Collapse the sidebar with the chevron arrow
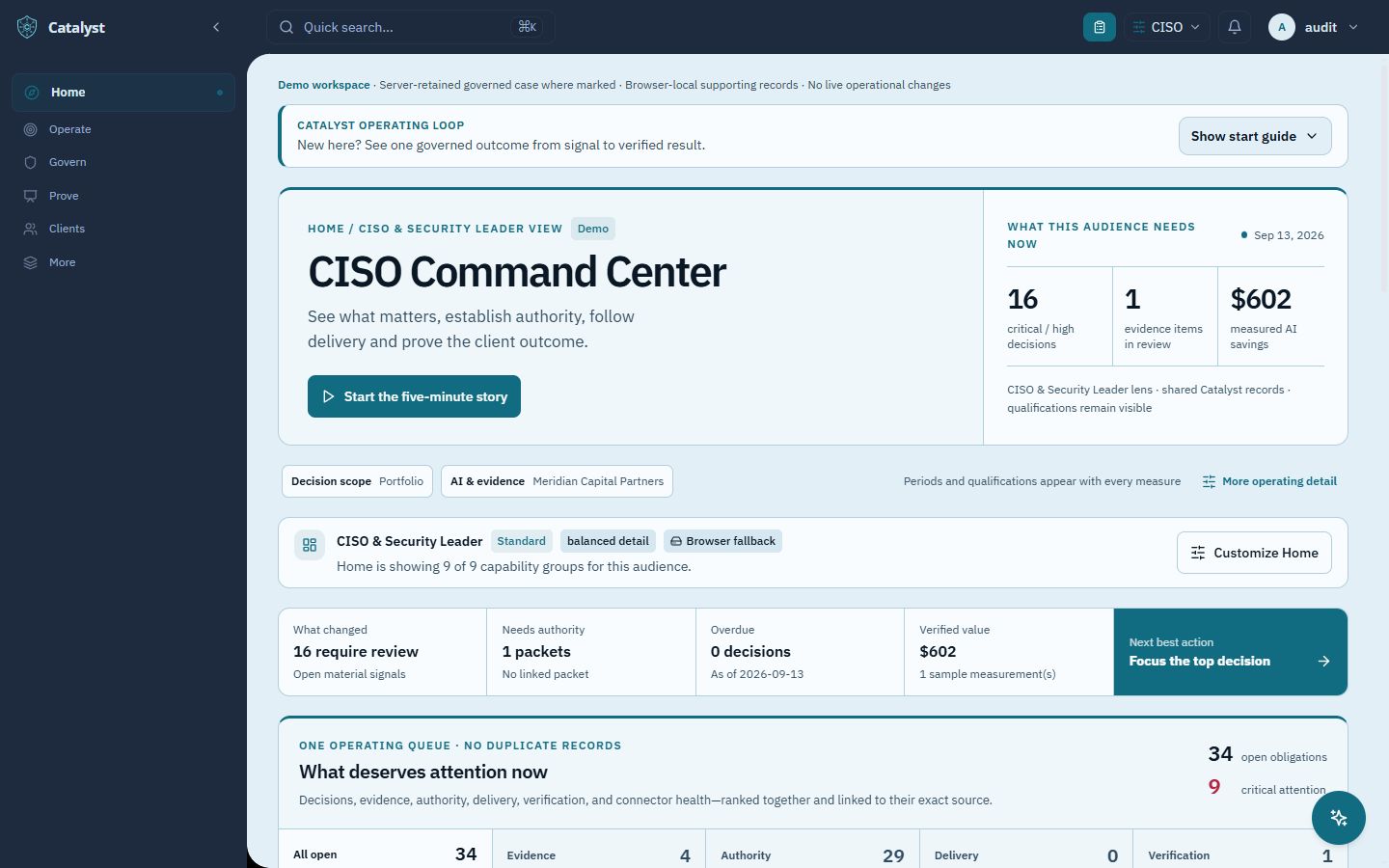This screenshot has width=1389, height=868. [216, 27]
